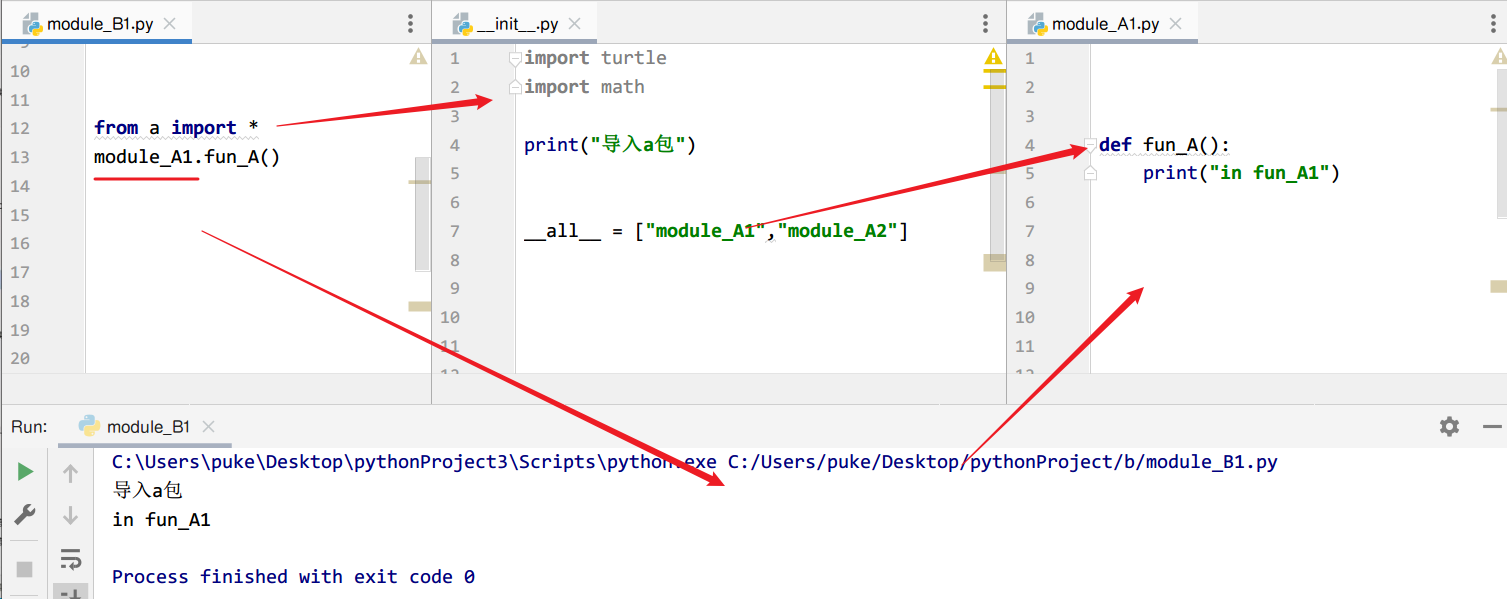This screenshot has height=599, width=1507.
Task: Collapse import turtle fold marker
Action: [515, 59]
